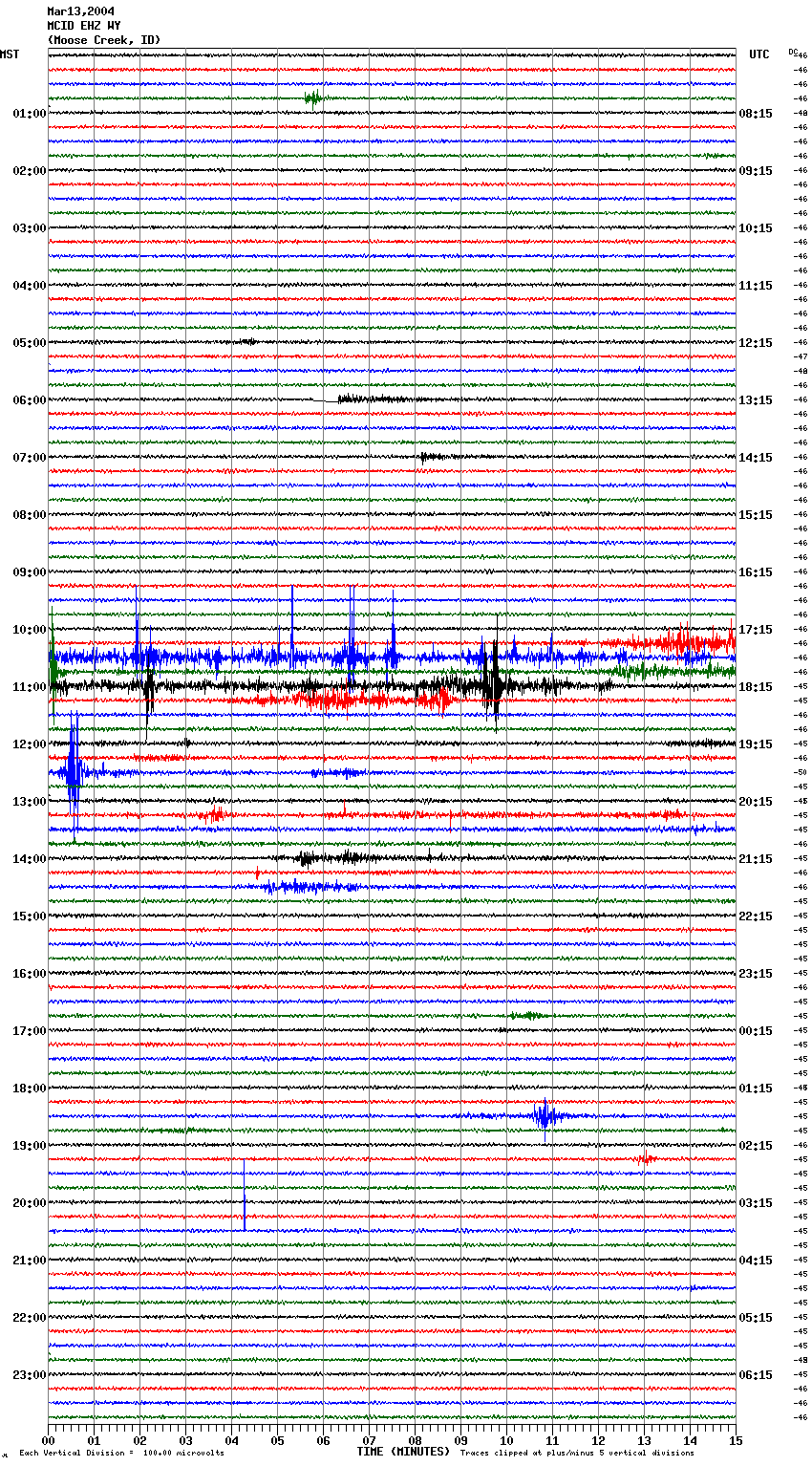Click the 19:00 MST time label
Viewport: 812px width, 1466px height.
coord(30,1146)
